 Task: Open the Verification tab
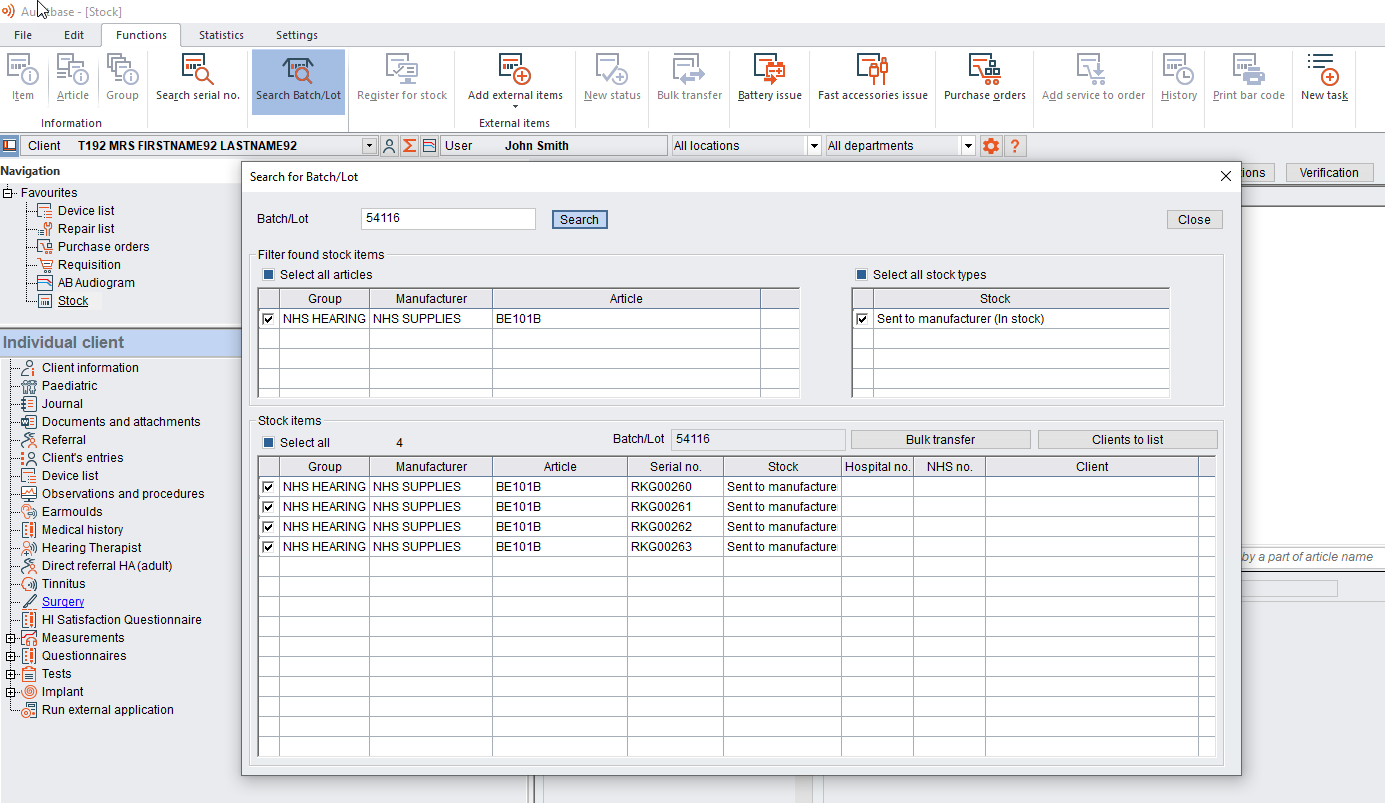[x=1329, y=173]
